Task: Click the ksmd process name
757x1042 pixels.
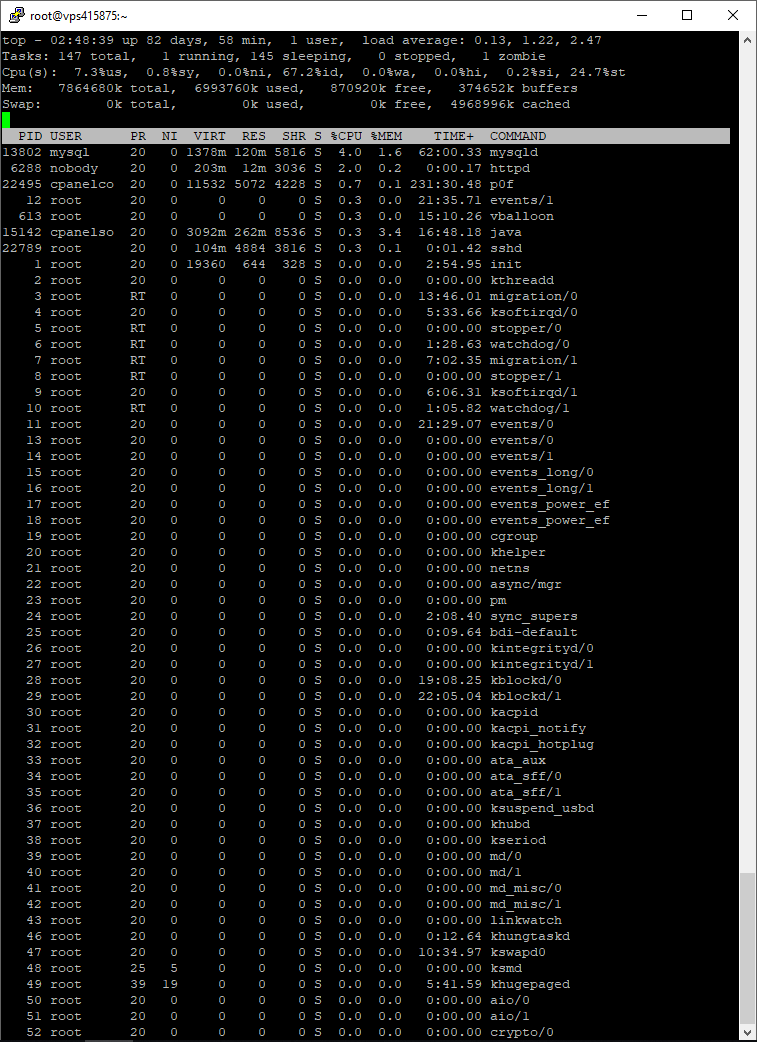Action: click(x=506, y=968)
